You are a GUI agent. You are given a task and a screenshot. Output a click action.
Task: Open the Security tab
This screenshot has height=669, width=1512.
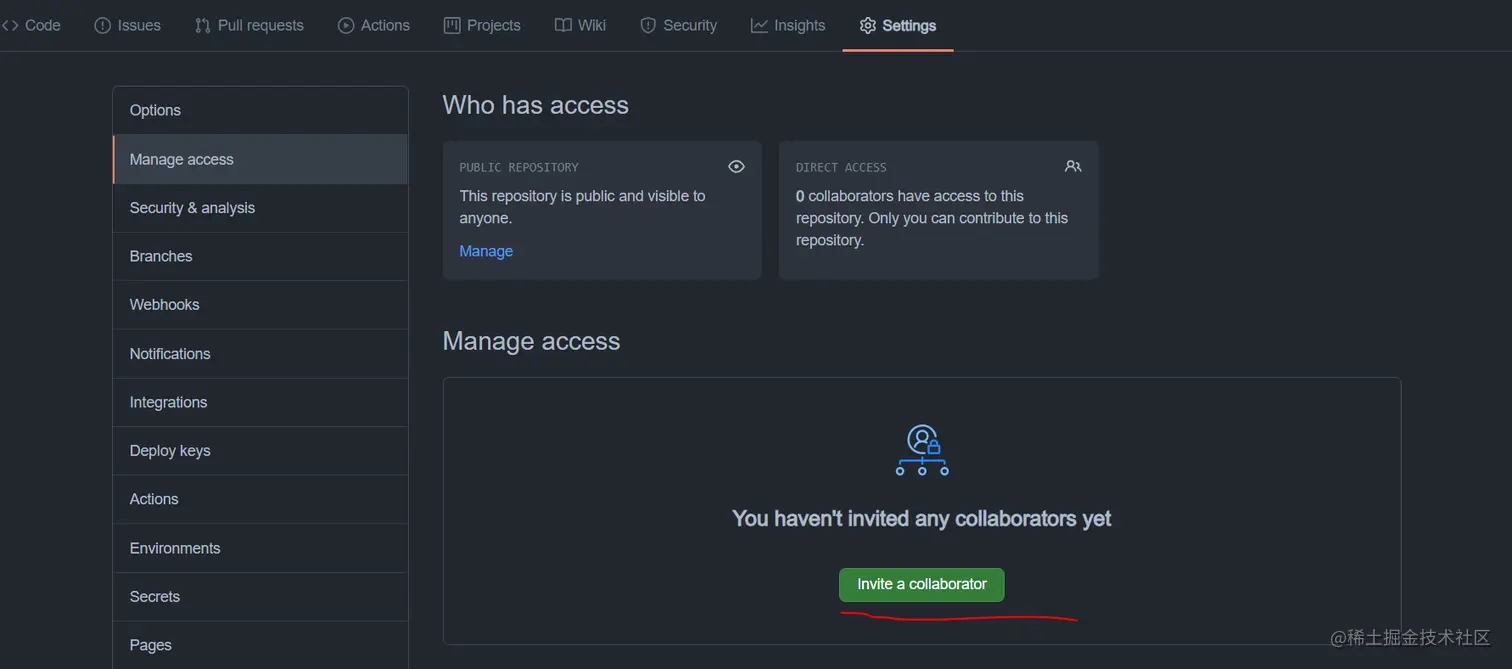click(x=679, y=25)
